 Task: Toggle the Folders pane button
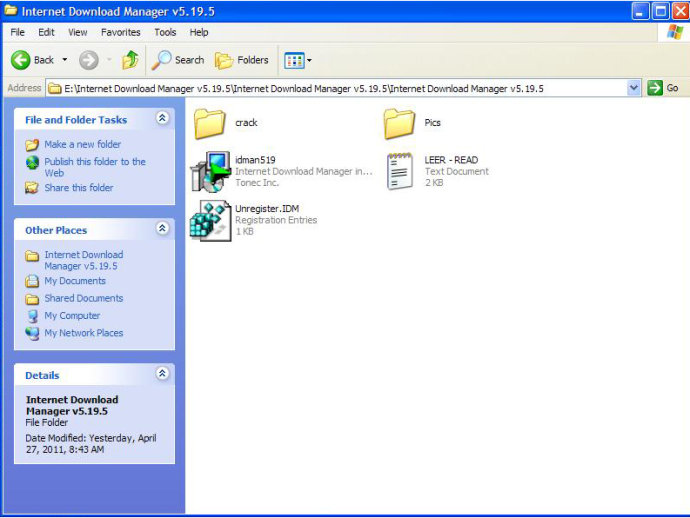point(242,60)
